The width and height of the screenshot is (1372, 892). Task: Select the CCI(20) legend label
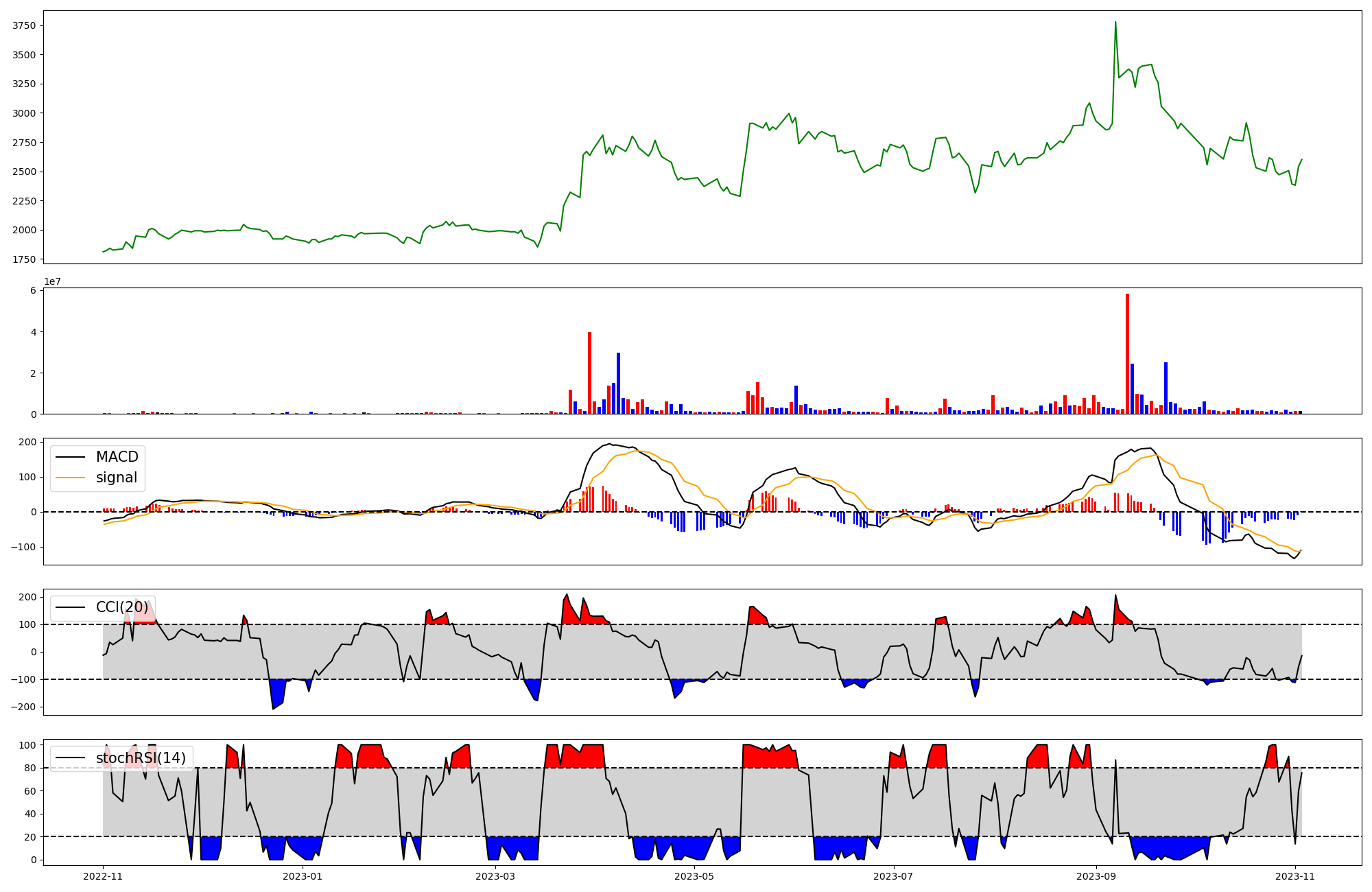121,607
